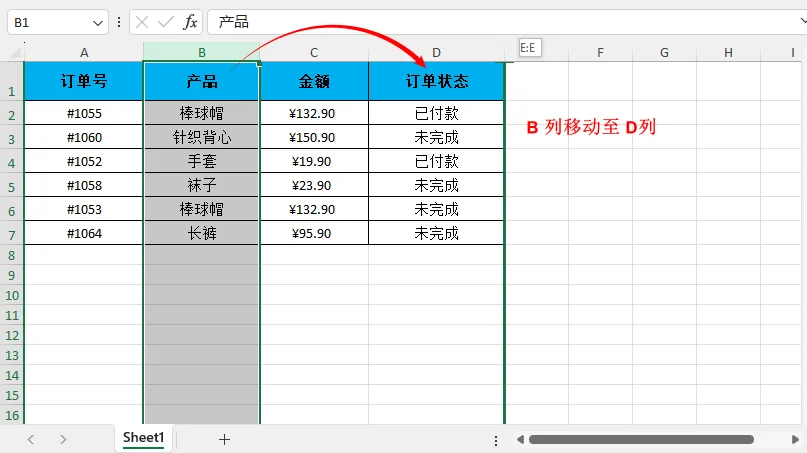This screenshot has height=453, width=807.
Task: Click the ¥95.90 amount cell
Action: click(314, 233)
